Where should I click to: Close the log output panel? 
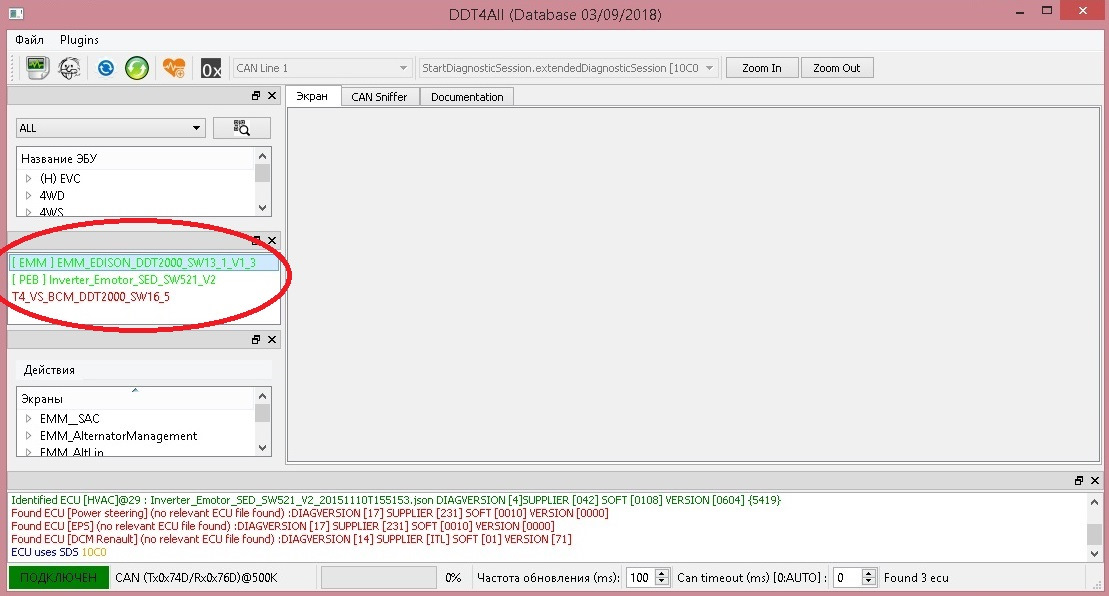click(x=1095, y=480)
